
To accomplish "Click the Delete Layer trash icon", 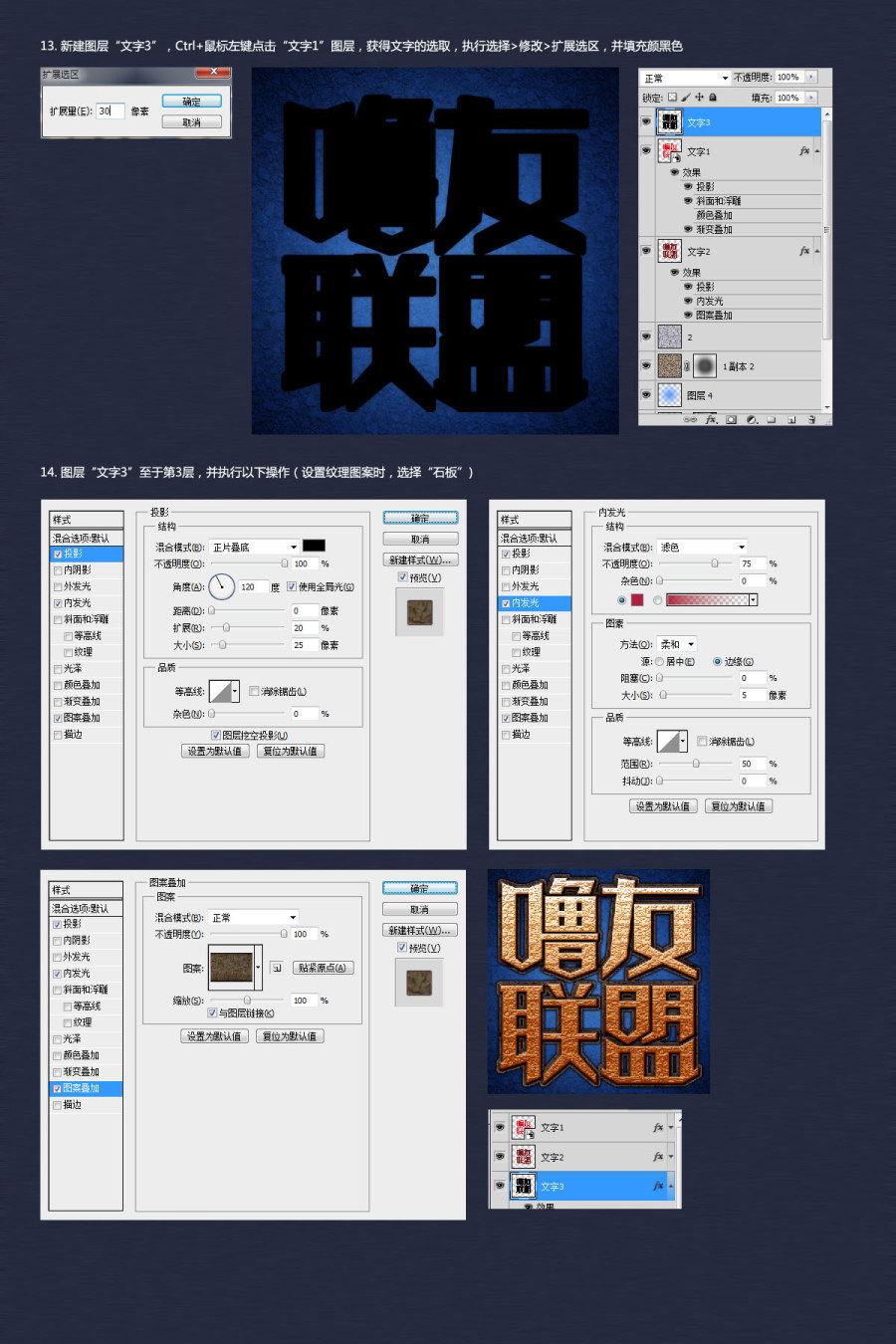I will pyautogui.click(x=811, y=419).
